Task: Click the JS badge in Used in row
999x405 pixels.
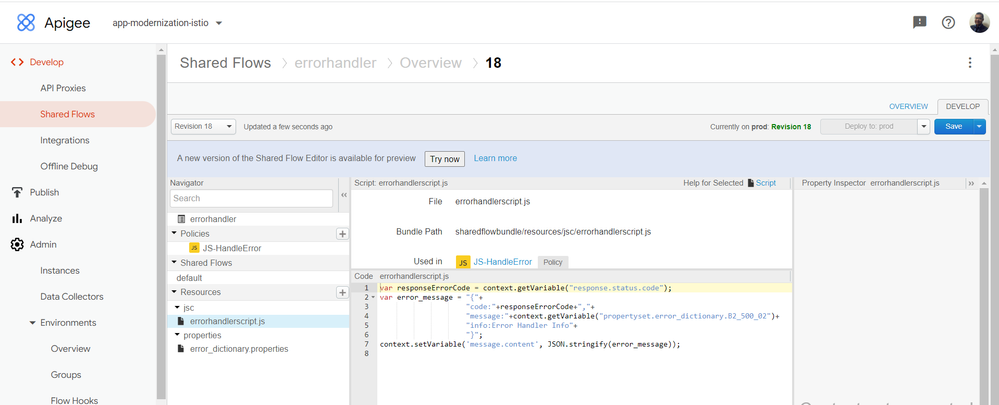Action: pyautogui.click(x=463, y=262)
